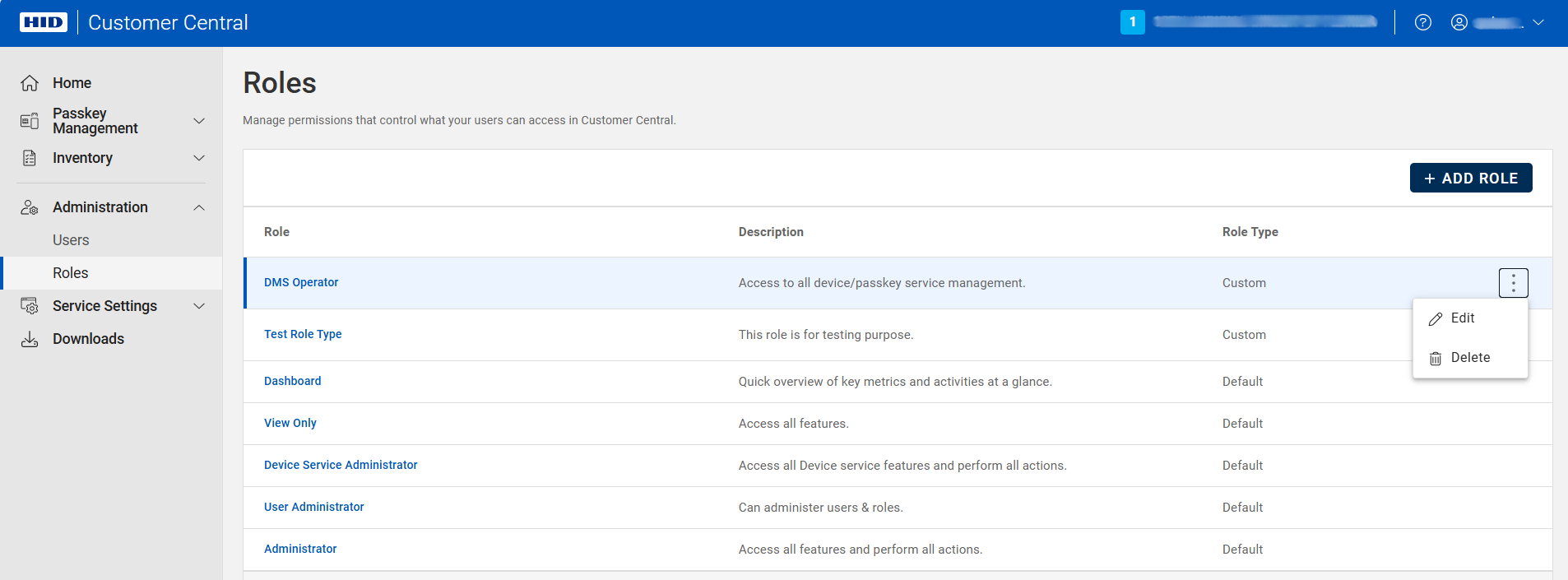The width and height of the screenshot is (1568, 580).
Task: Click the HID logo
Action: coord(44,22)
